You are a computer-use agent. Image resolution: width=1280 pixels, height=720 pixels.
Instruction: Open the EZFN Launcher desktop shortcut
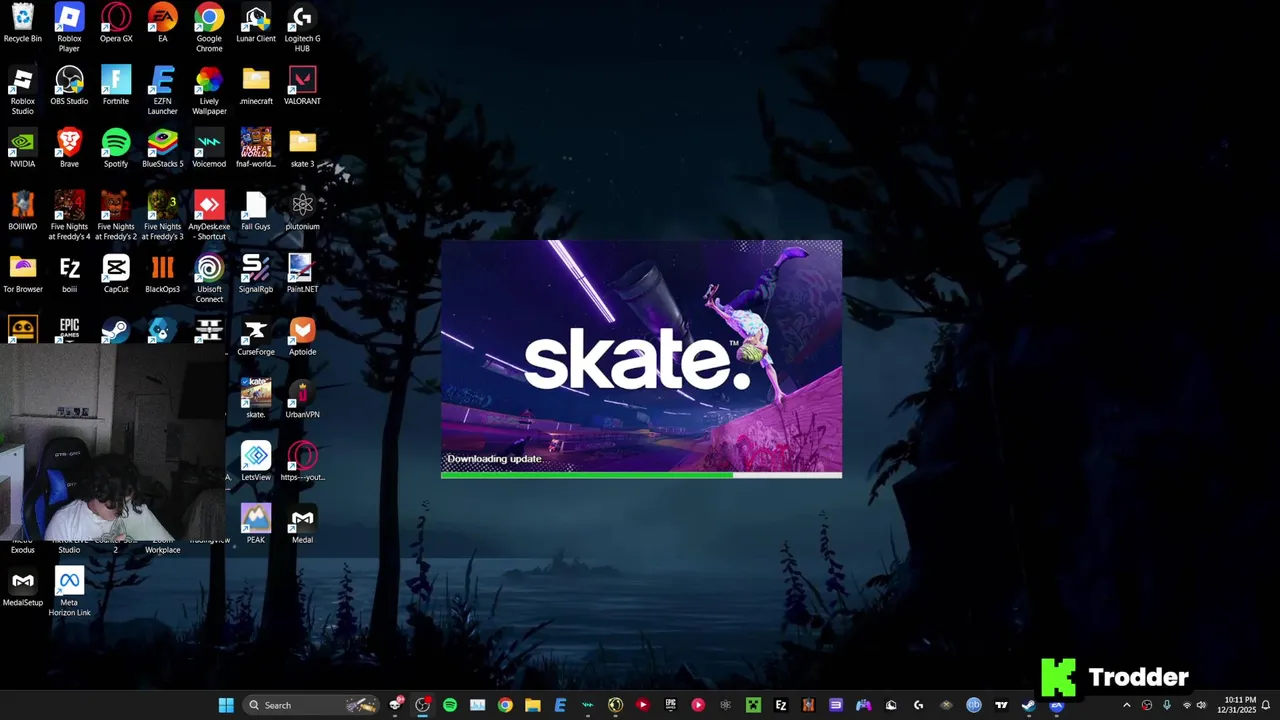162,91
